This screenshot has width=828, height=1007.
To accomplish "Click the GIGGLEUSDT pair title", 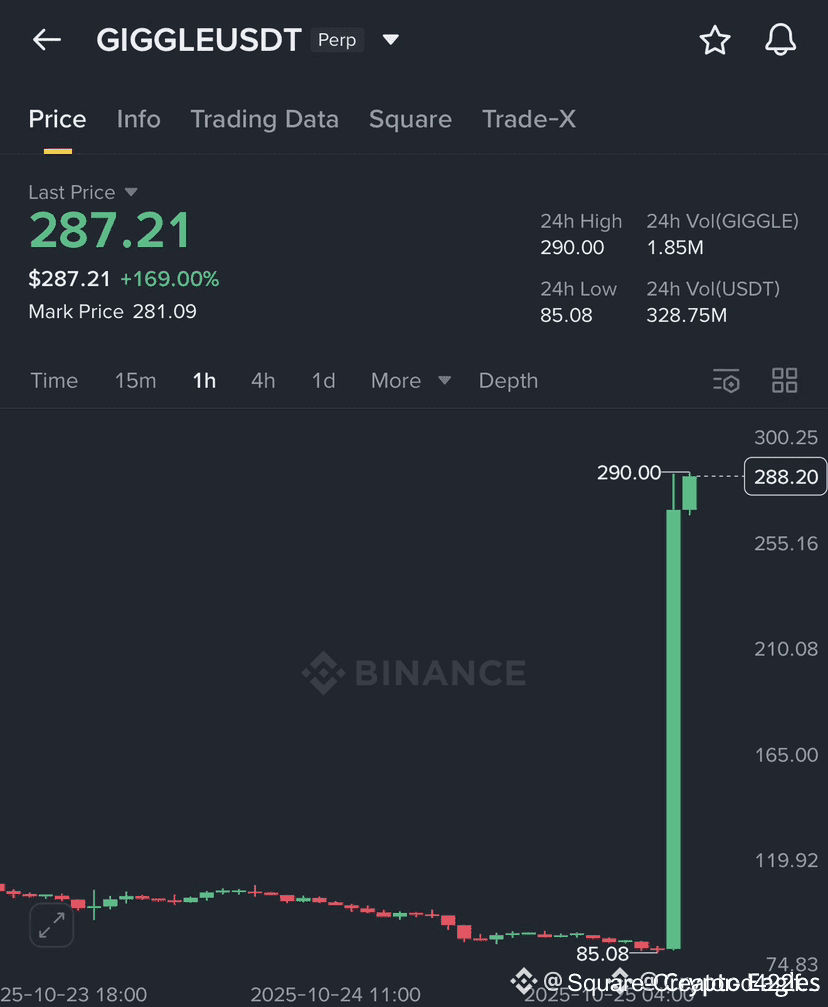I will [198, 40].
